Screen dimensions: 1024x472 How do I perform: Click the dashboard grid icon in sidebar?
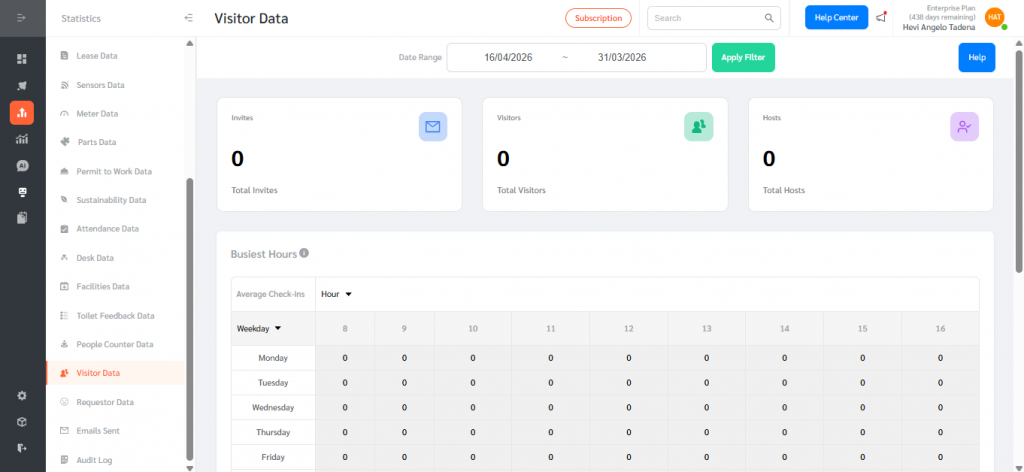click(x=22, y=59)
